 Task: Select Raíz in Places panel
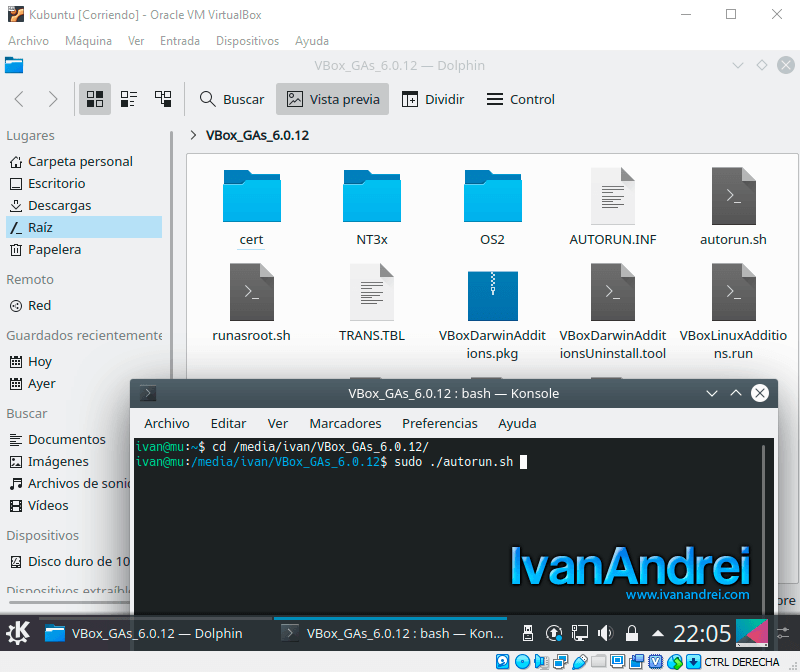[x=84, y=228]
